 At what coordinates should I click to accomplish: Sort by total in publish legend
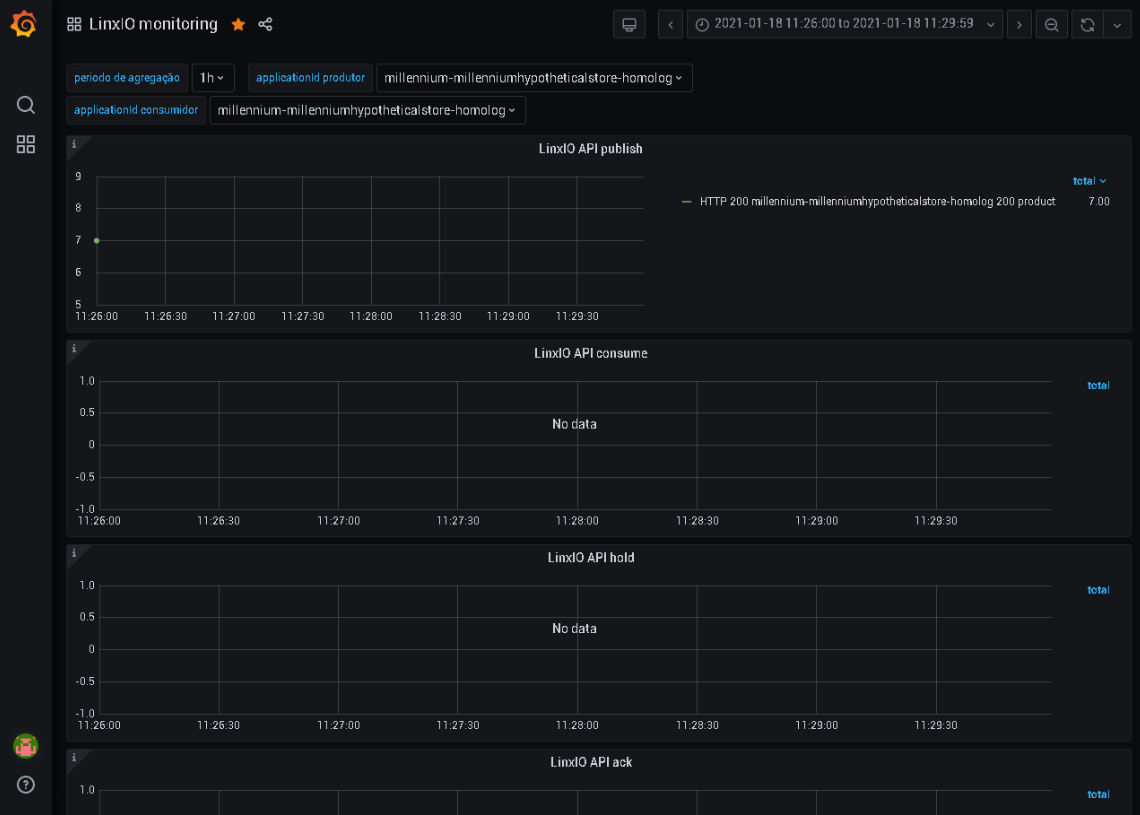click(1089, 181)
